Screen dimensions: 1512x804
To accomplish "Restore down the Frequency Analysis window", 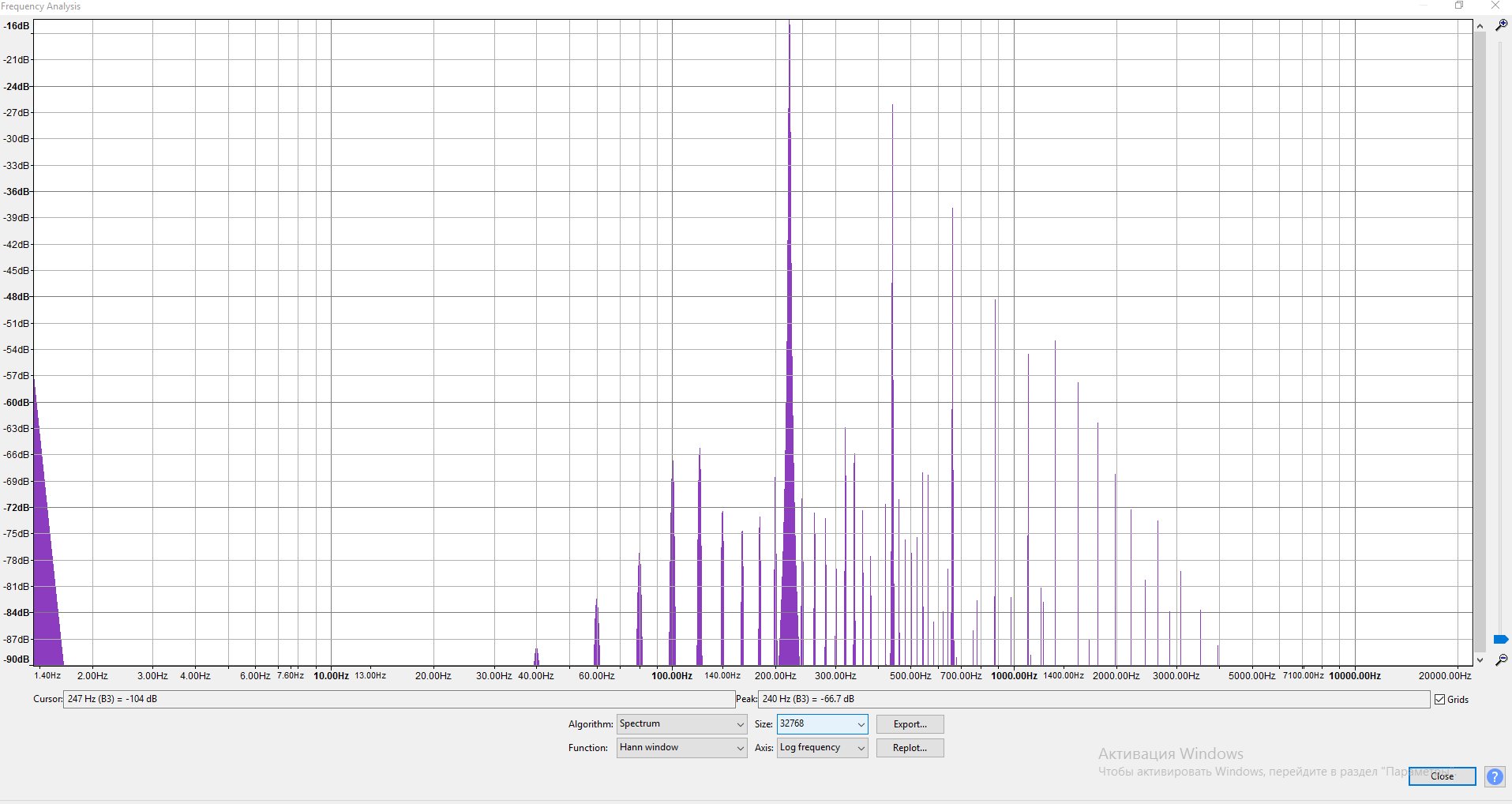I will 1459,6.
